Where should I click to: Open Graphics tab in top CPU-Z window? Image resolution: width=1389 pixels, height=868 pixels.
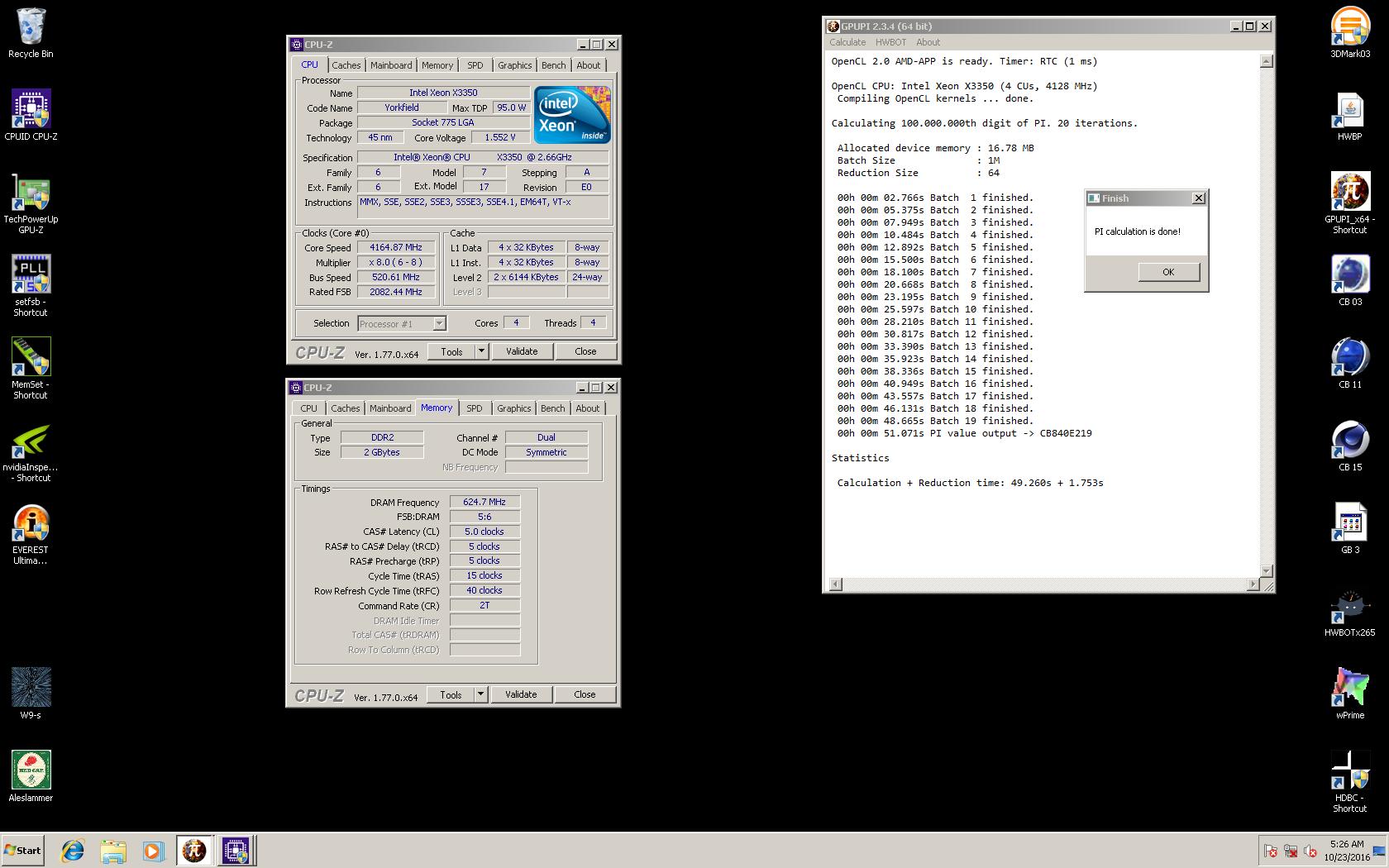point(515,65)
